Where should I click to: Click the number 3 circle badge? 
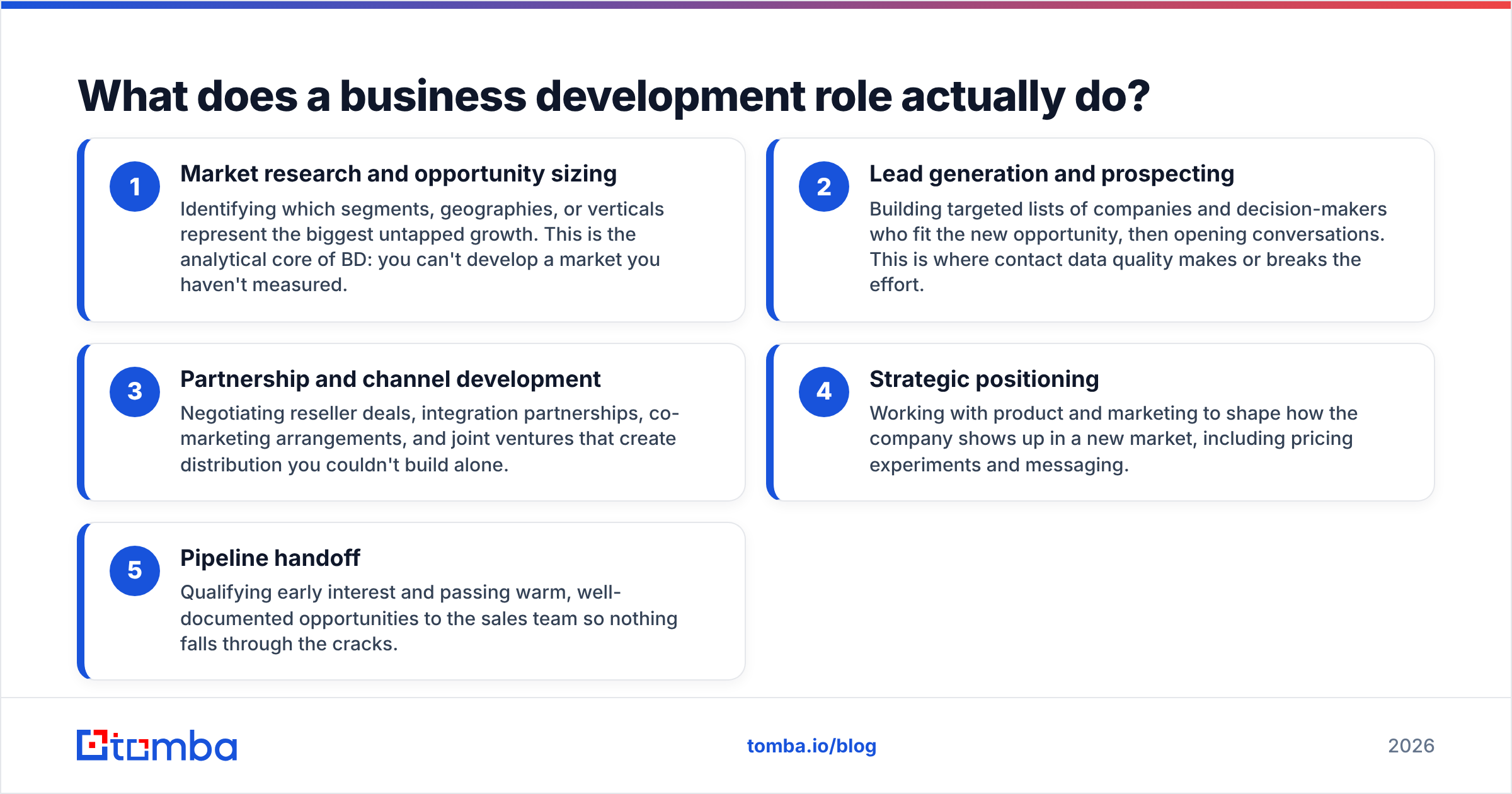coord(135,391)
